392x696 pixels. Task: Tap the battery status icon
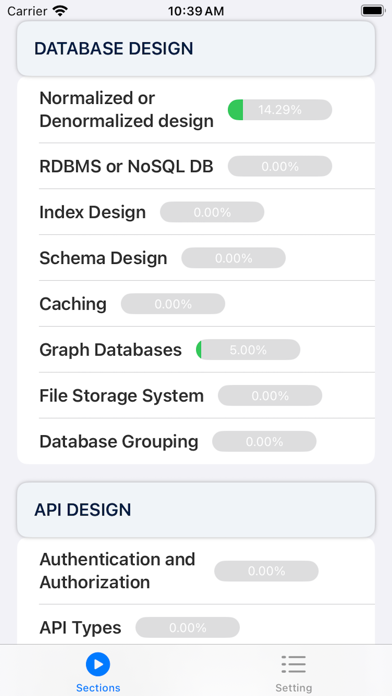[372, 11]
